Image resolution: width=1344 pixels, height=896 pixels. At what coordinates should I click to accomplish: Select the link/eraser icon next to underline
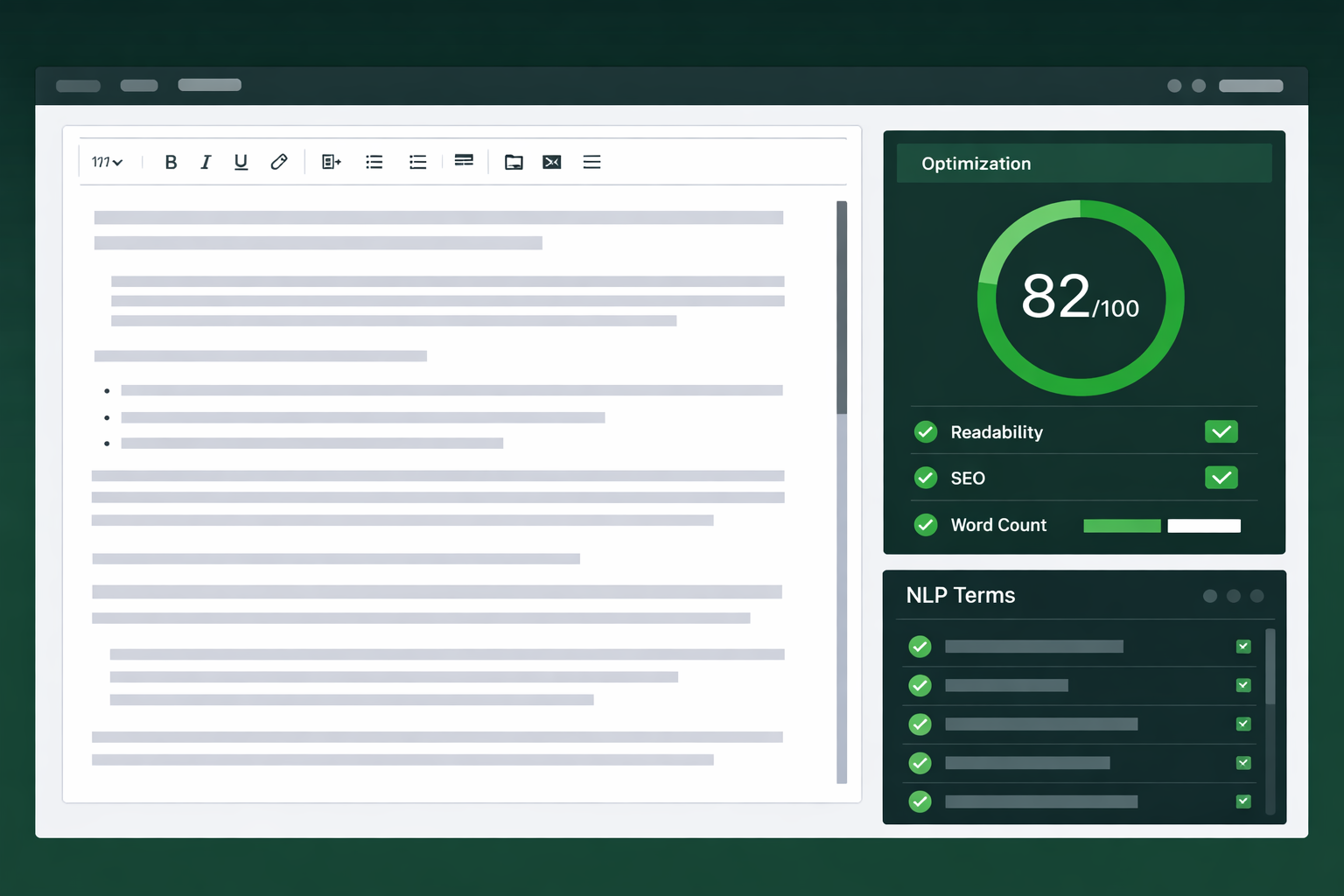click(278, 162)
